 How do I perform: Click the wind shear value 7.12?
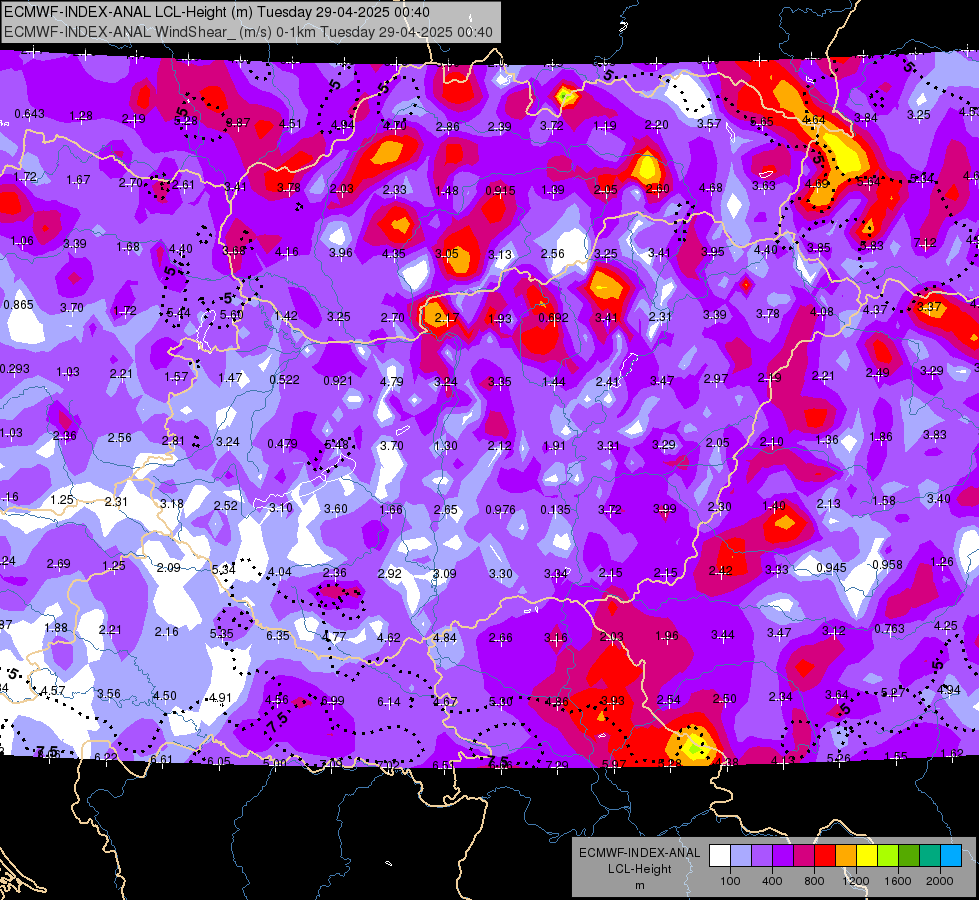[x=925, y=242]
